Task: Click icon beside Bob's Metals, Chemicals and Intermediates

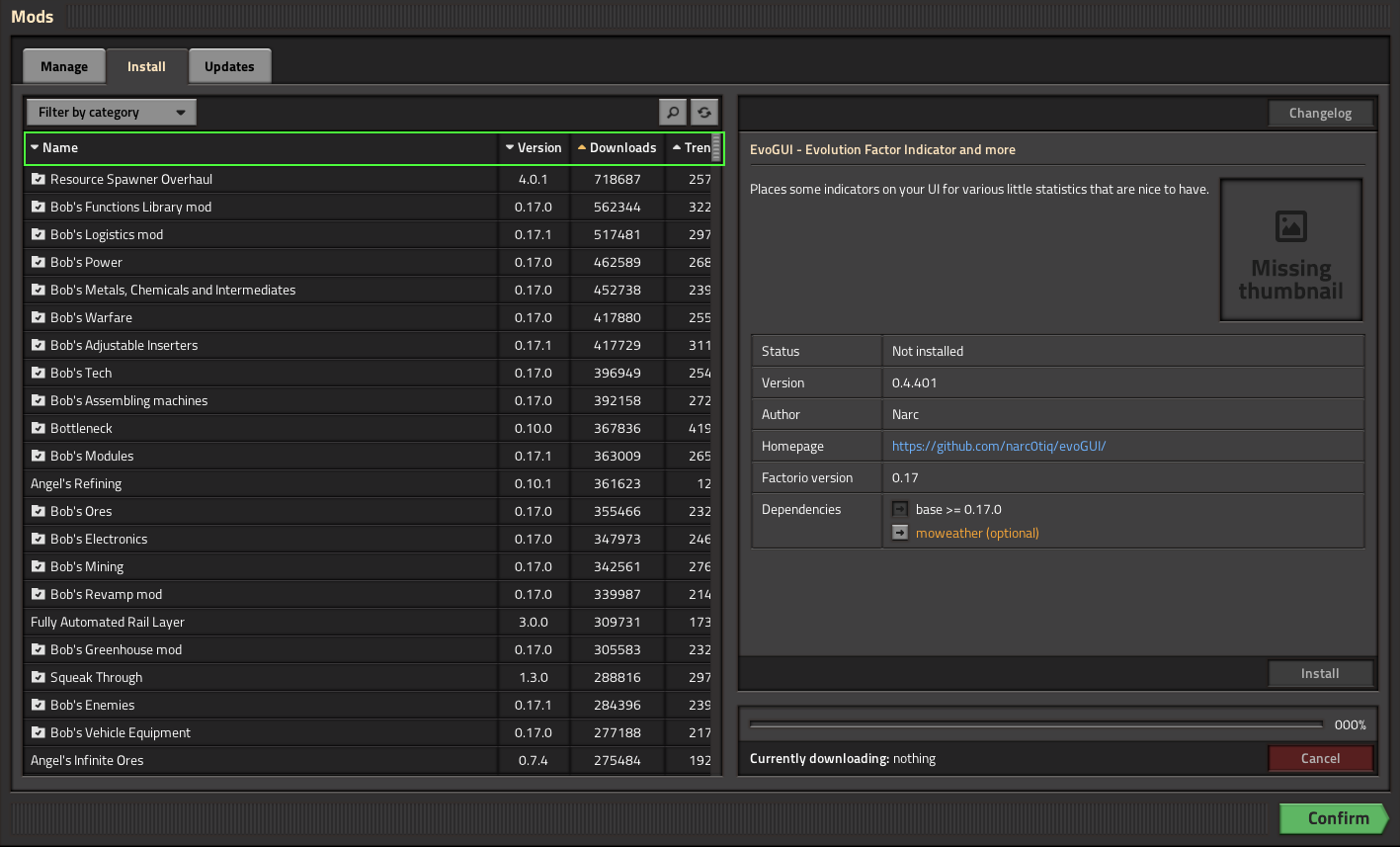Action: tap(39, 290)
